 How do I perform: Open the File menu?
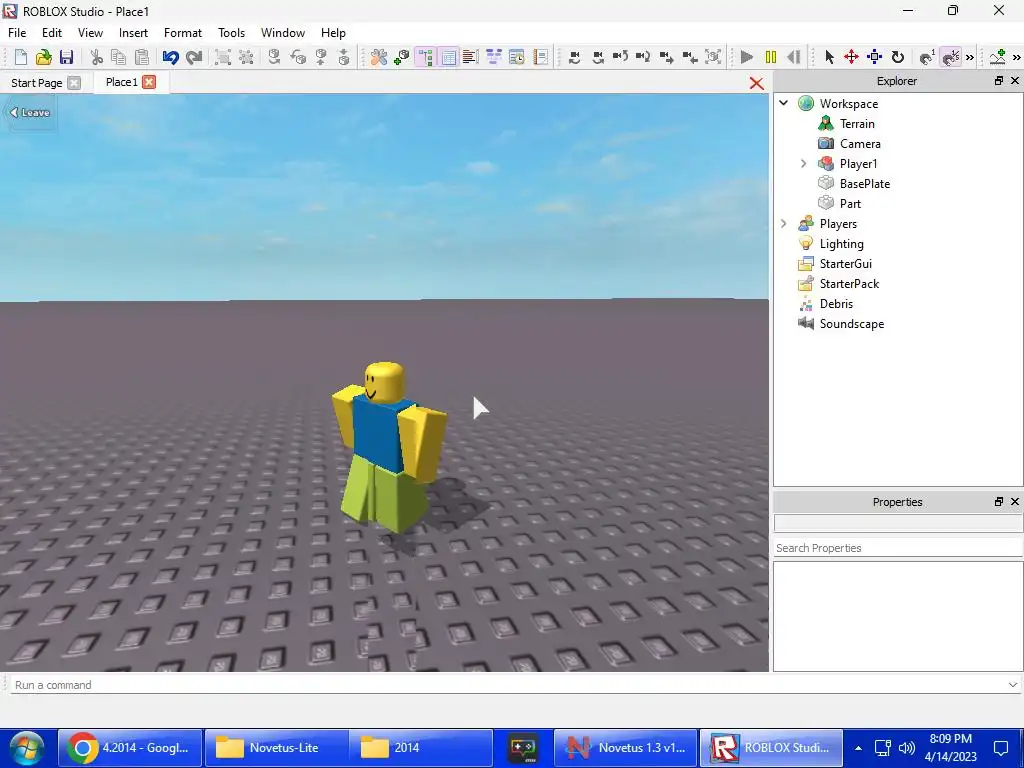[x=17, y=33]
